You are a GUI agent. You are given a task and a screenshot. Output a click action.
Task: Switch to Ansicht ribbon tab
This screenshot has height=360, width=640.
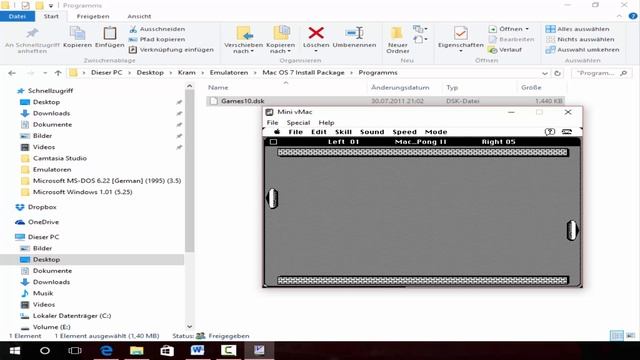(139, 16)
